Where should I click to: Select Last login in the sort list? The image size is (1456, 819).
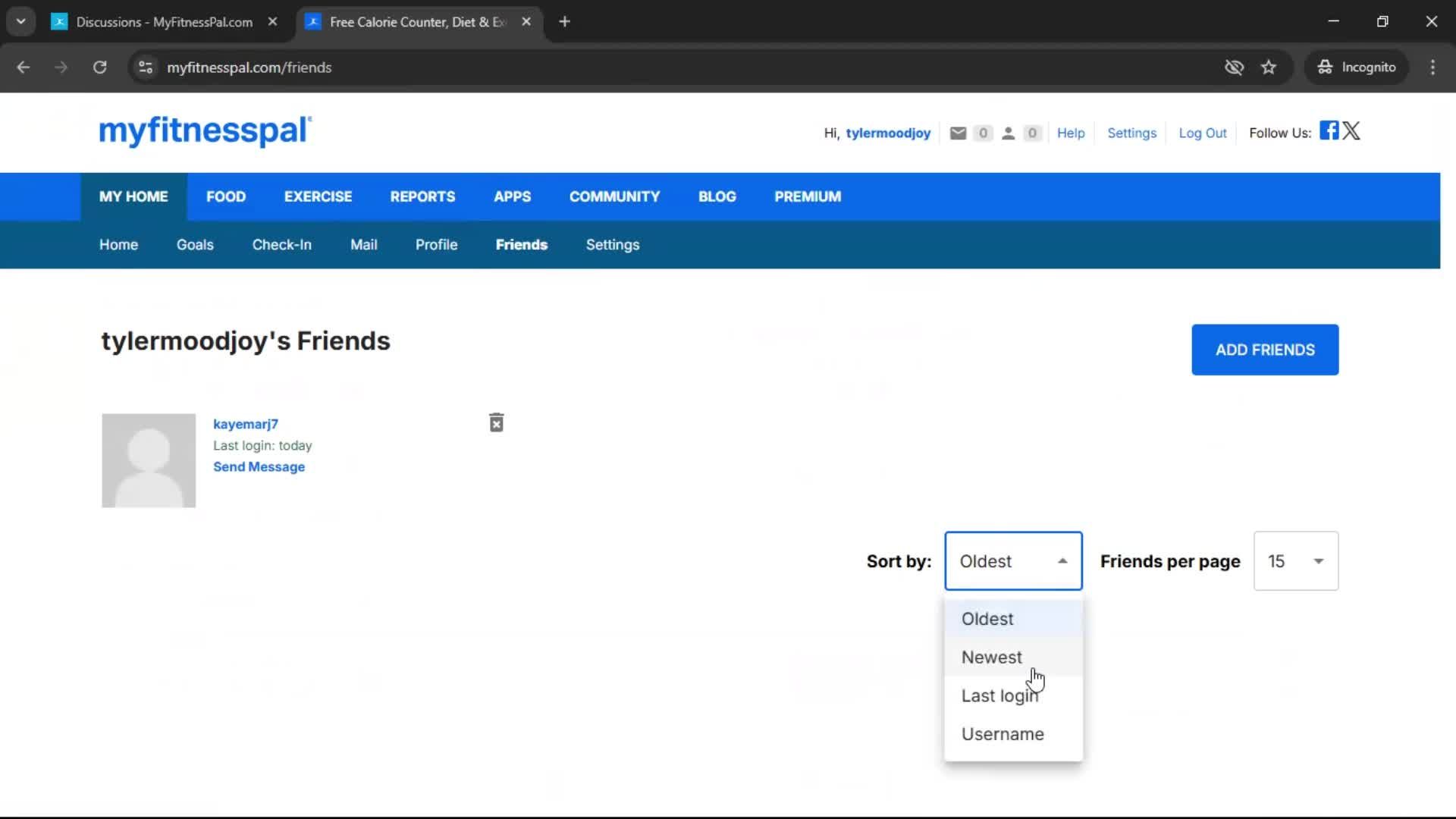point(1013,696)
